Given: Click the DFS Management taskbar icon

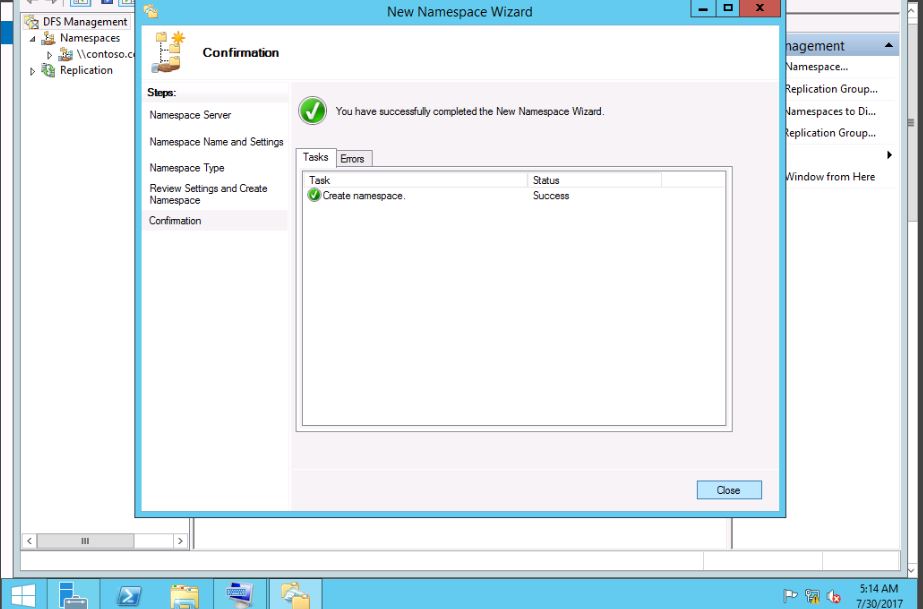Looking at the screenshot, I should [296, 595].
